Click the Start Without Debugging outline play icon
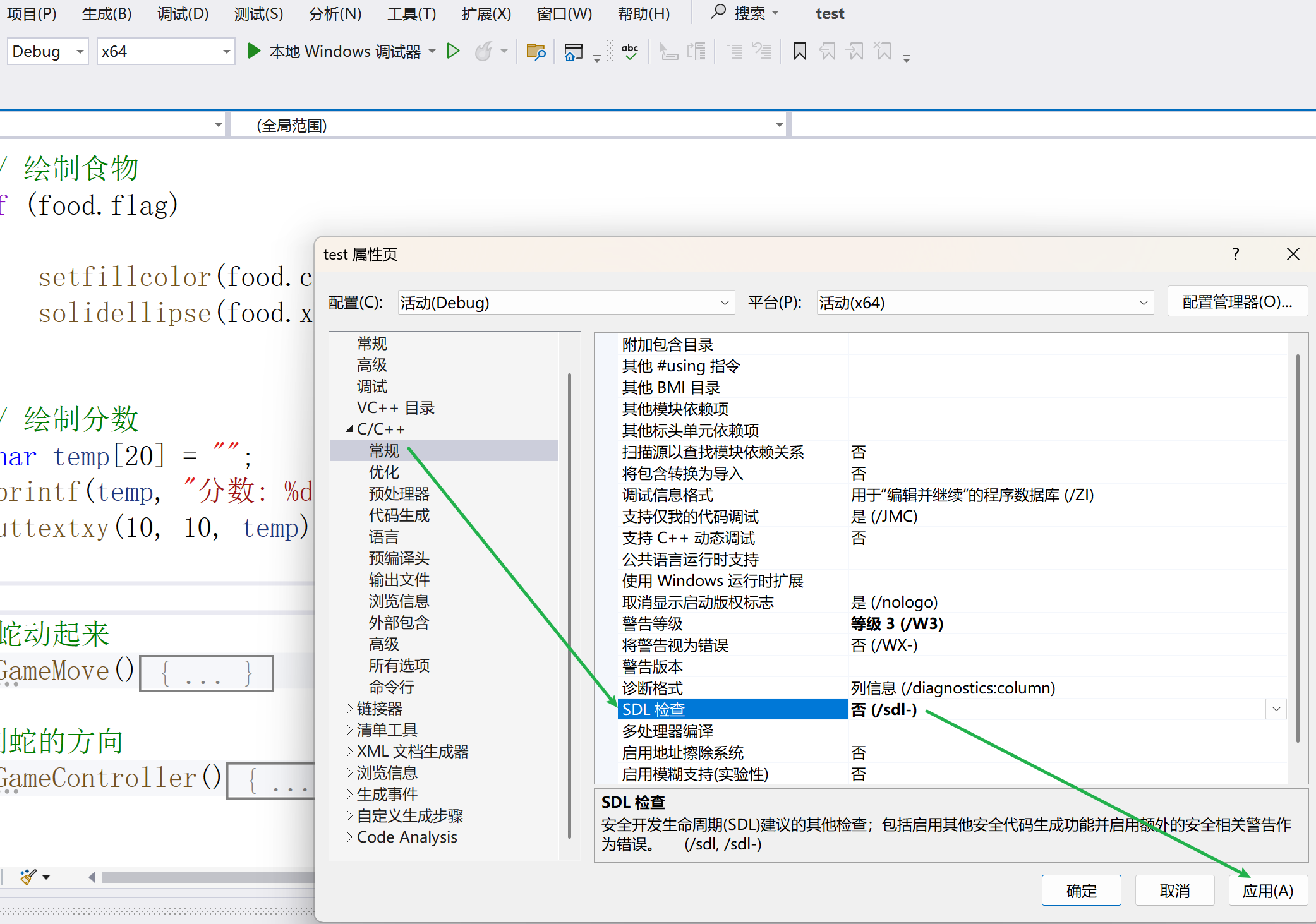The image size is (1316, 924). (x=453, y=51)
